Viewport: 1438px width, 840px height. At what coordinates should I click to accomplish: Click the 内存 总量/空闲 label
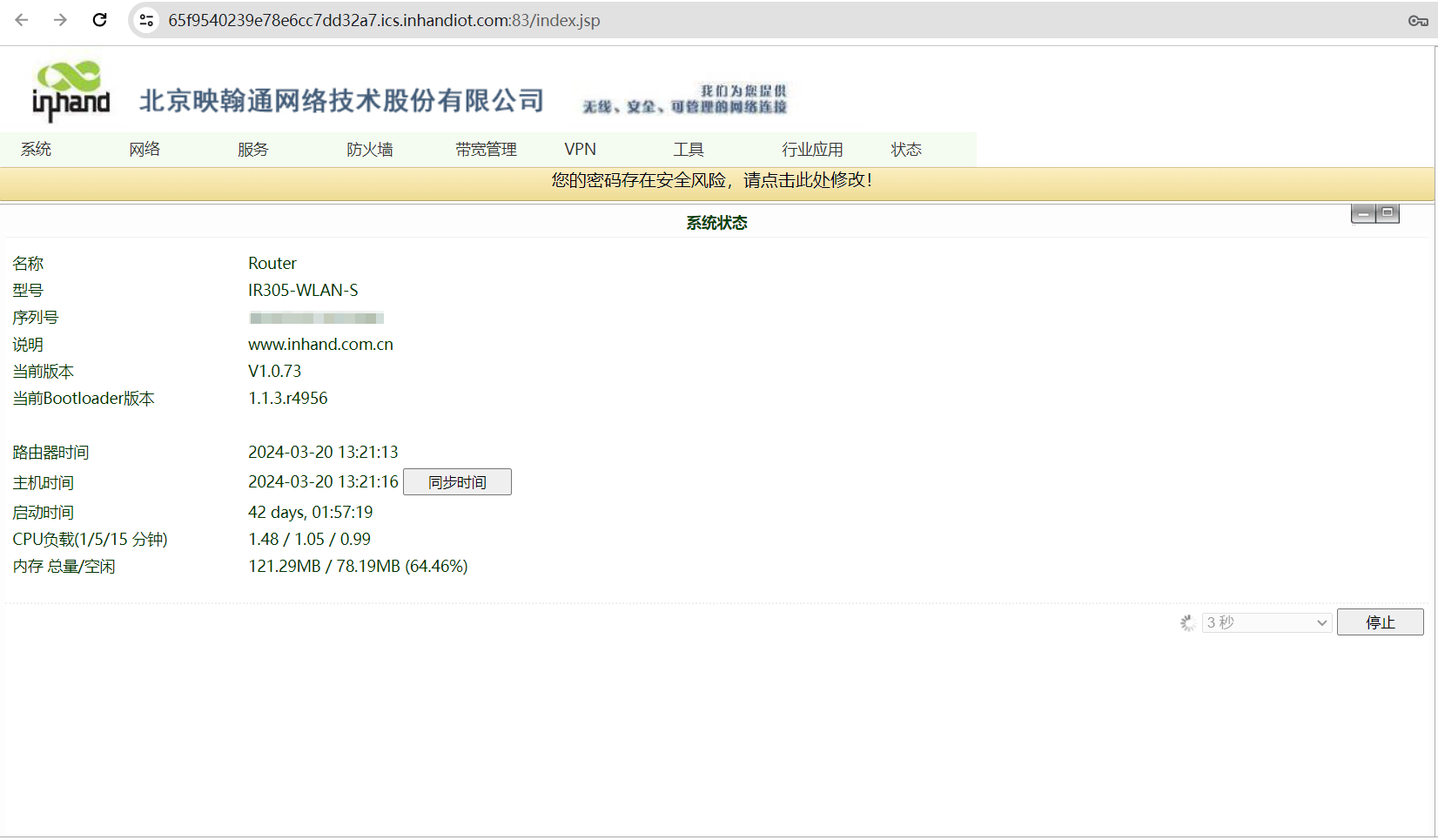(x=64, y=567)
